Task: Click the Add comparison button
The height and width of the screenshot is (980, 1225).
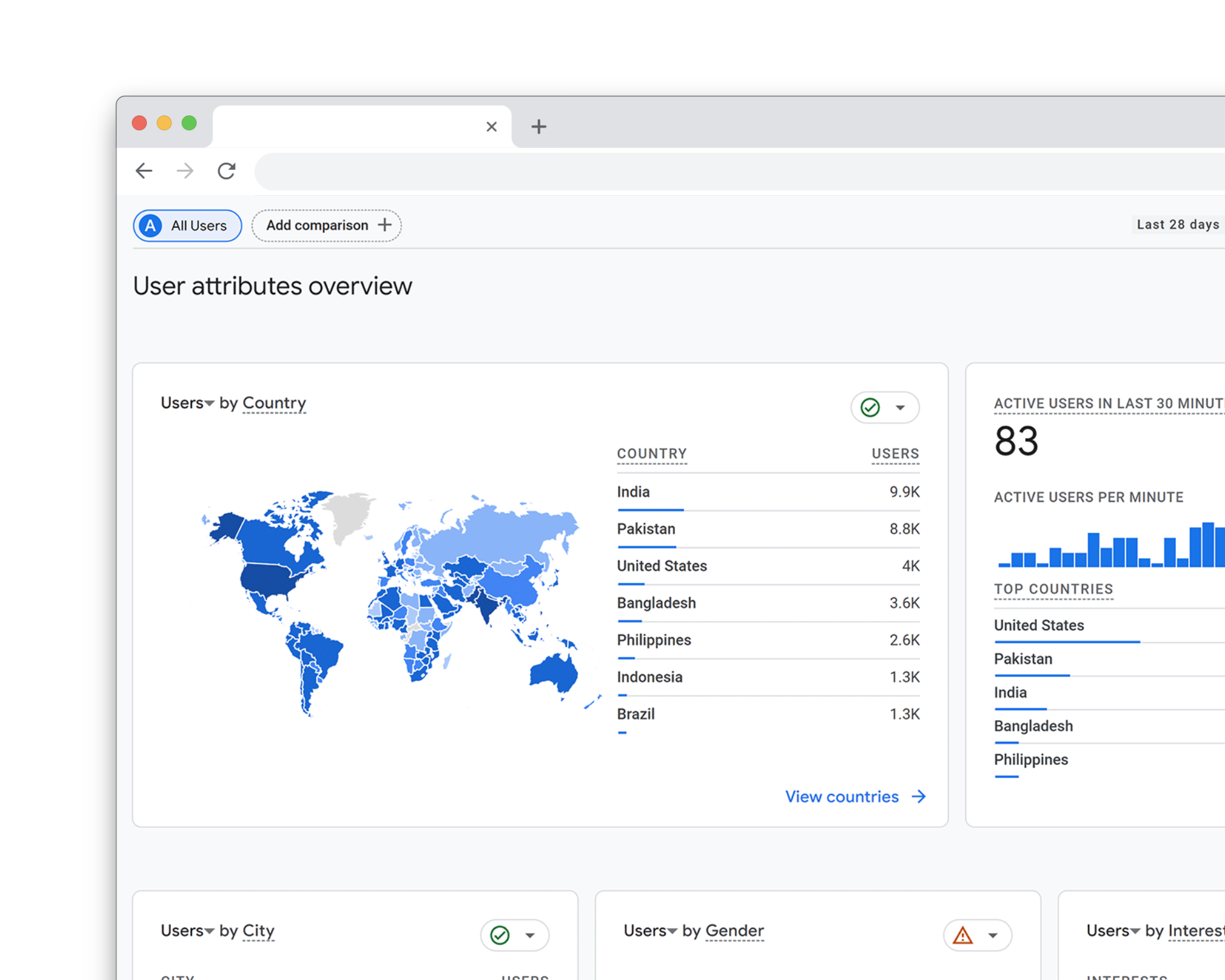Action: click(x=327, y=225)
